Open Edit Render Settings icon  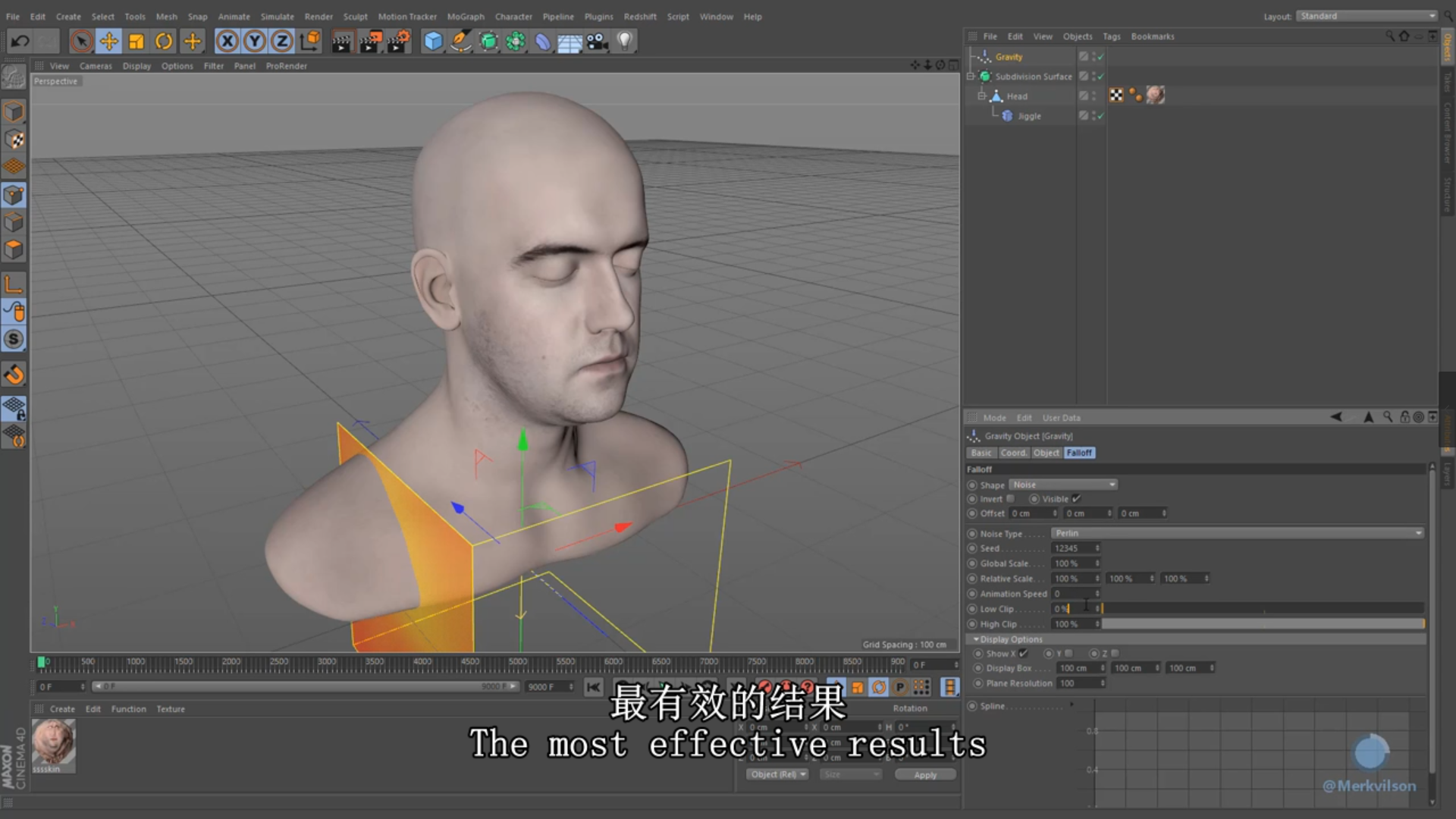coord(397,41)
